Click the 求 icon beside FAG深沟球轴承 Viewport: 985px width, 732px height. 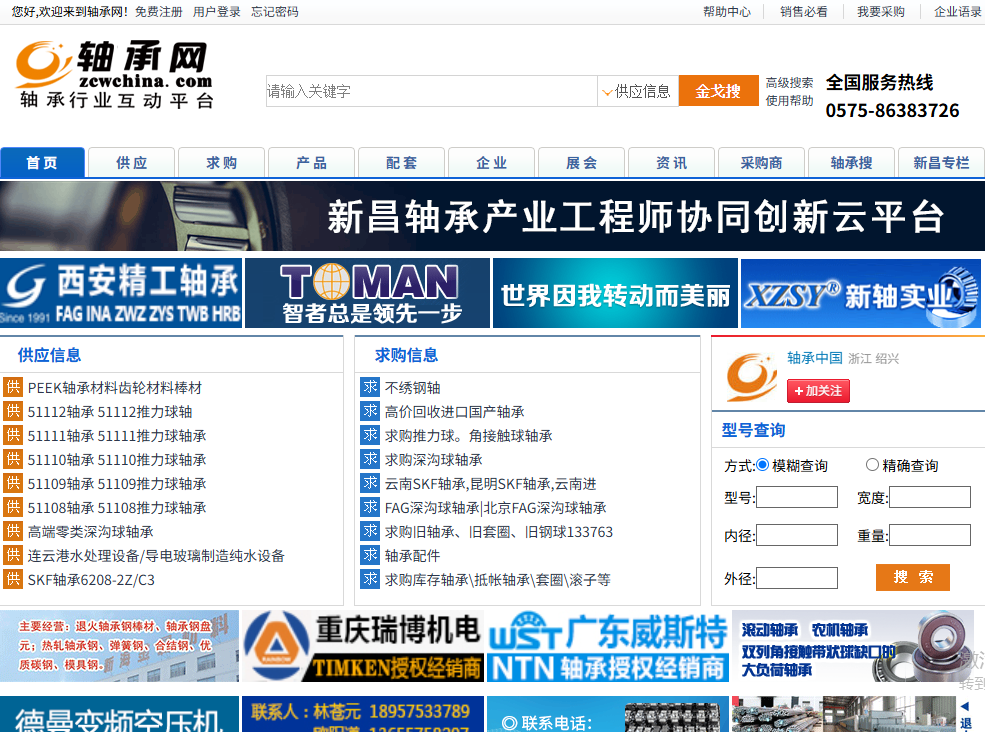click(x=370, y=507)
